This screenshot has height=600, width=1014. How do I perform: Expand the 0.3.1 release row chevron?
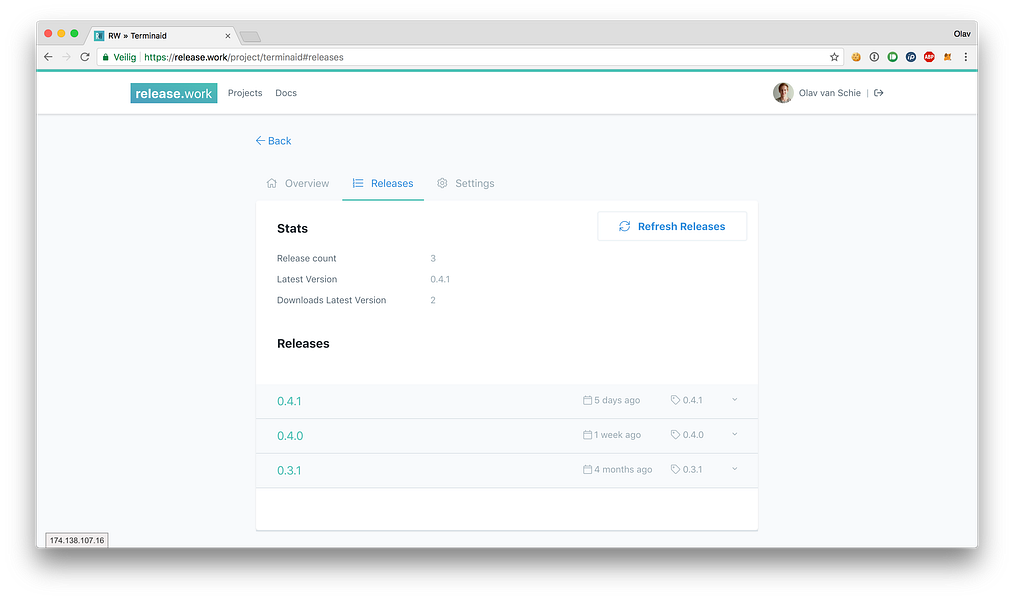pos(735,469)
